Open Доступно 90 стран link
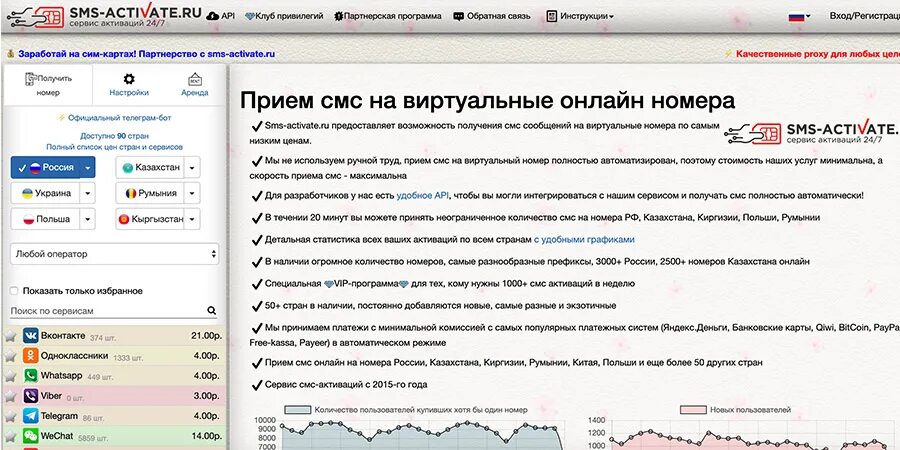This screenshot has height=450, width=900. coord(114,136)
